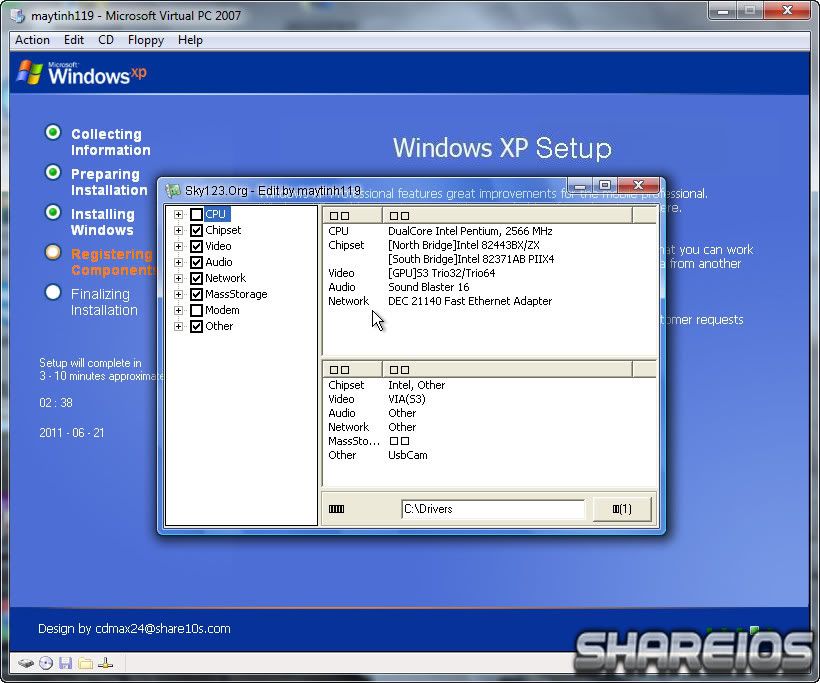The height and width of the screenshot is (683, 820).
Task: Click the second column header of the upper list
Action: 507,215
